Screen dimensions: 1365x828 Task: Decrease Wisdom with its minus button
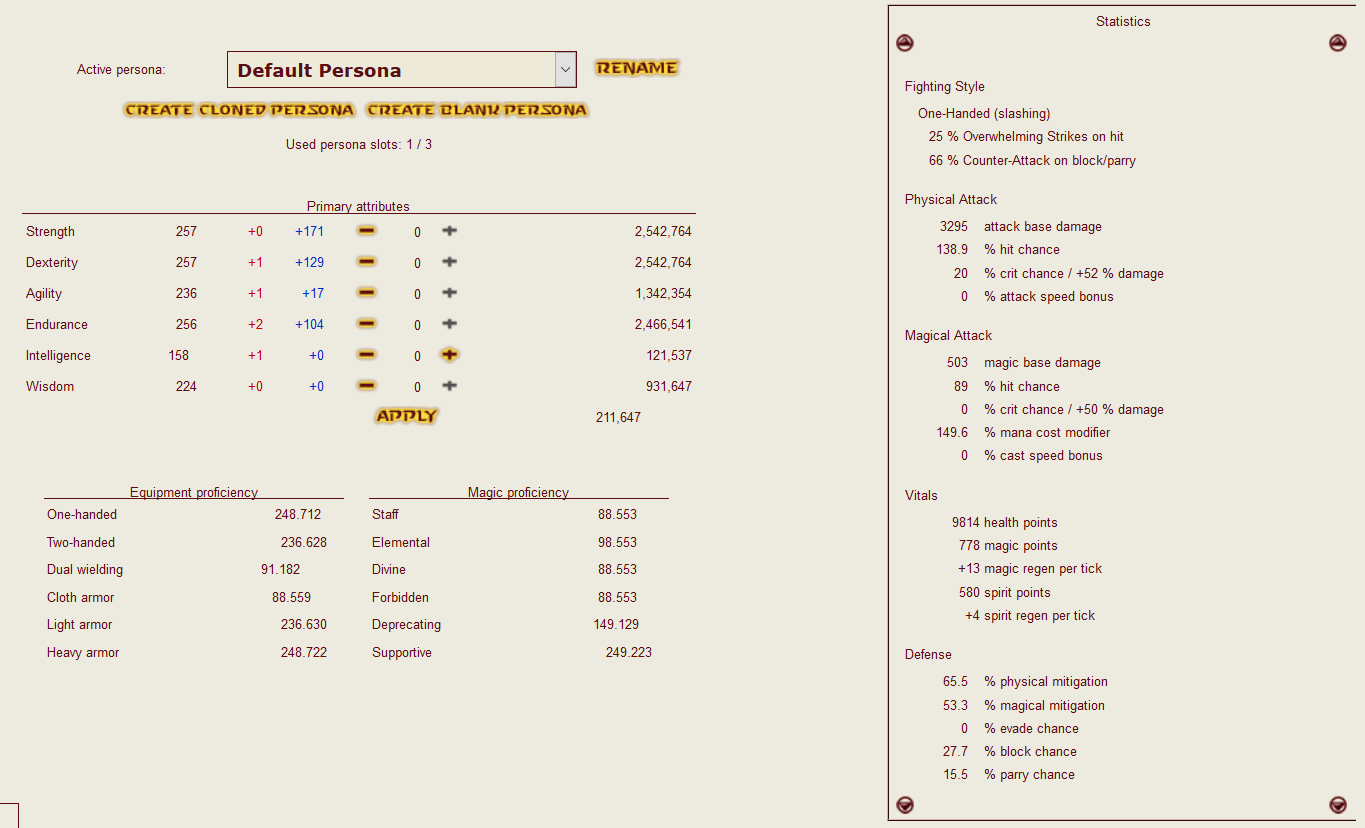click(x=367, y=386)
